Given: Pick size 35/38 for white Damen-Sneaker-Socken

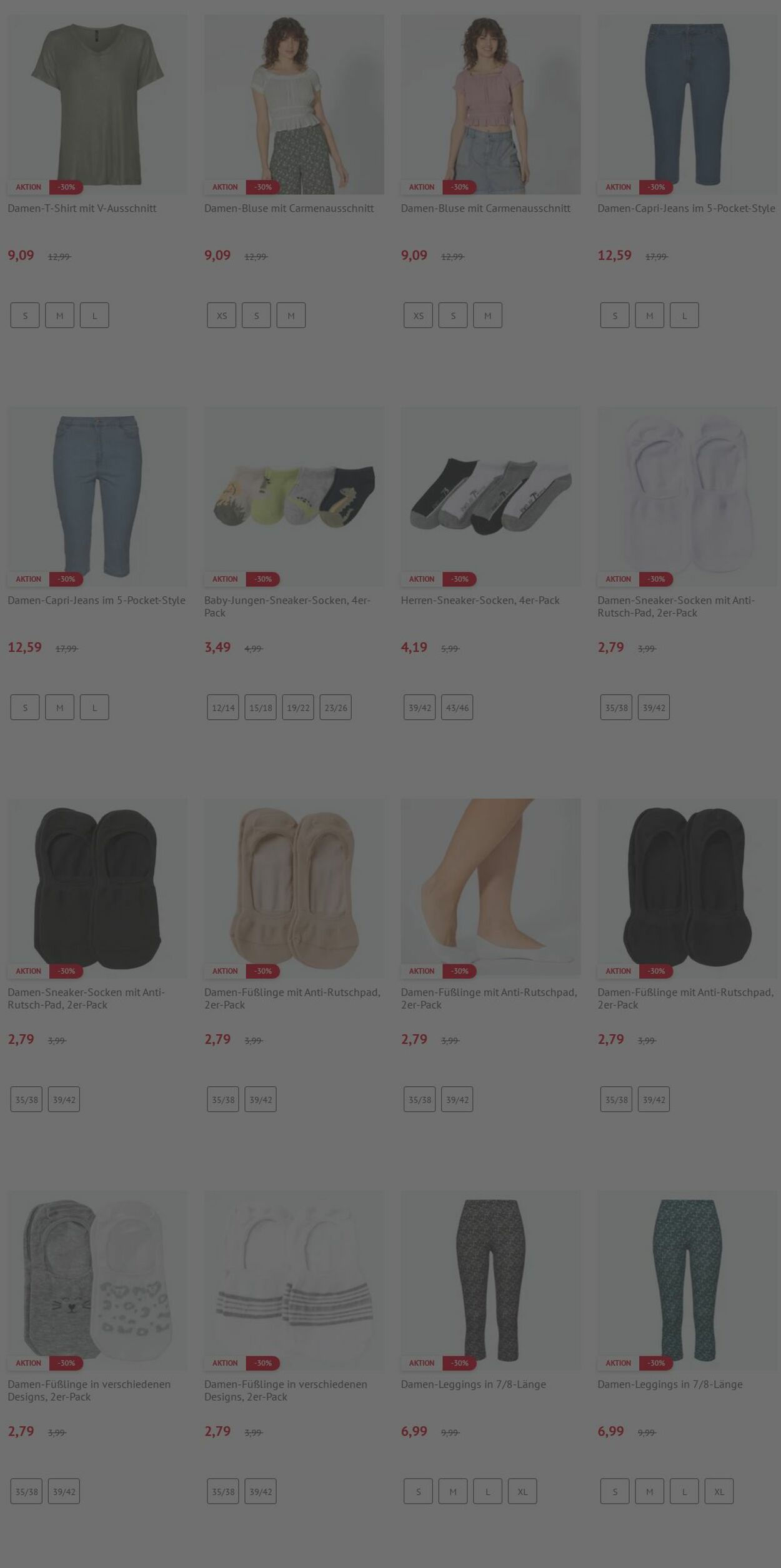Looking at the screenshot, I should click(x=616, y=707).
